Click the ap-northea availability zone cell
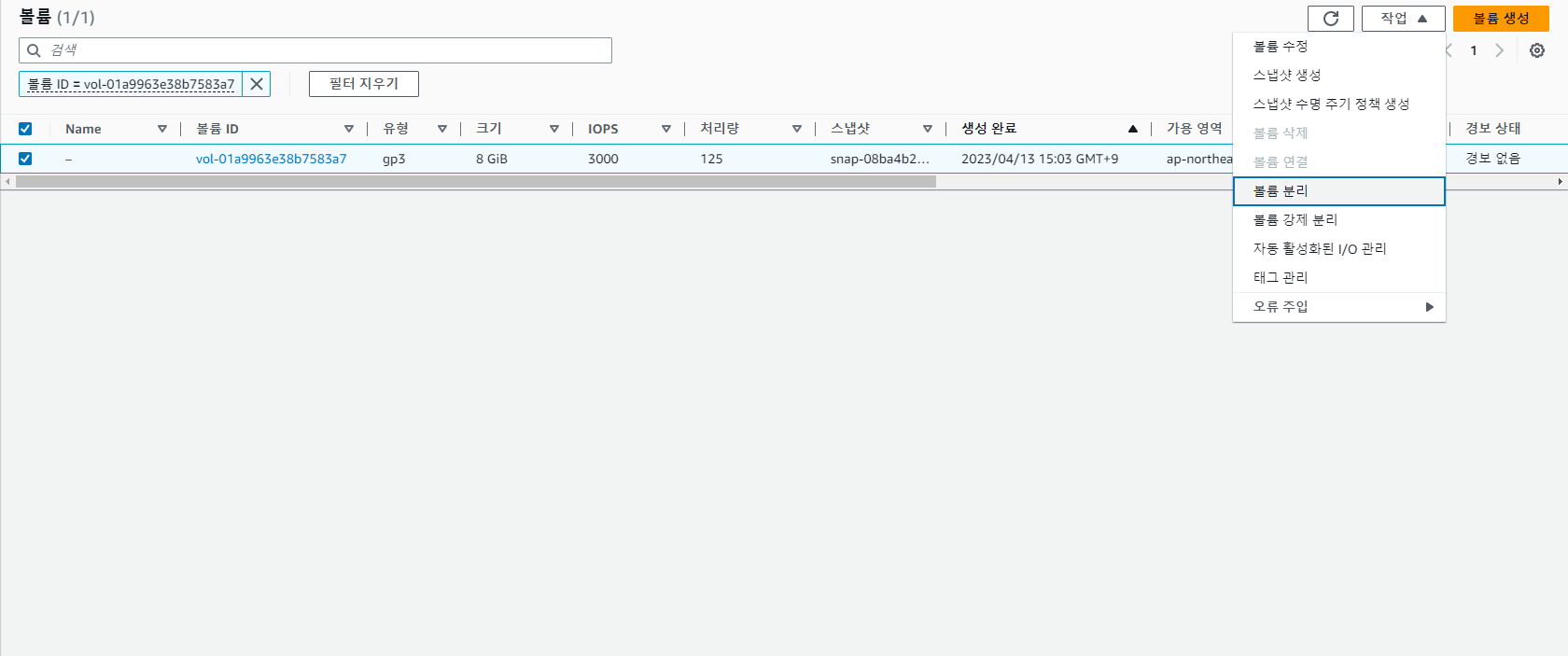This screenshot has width=1568, height=656. click(x=1199, y=159)
